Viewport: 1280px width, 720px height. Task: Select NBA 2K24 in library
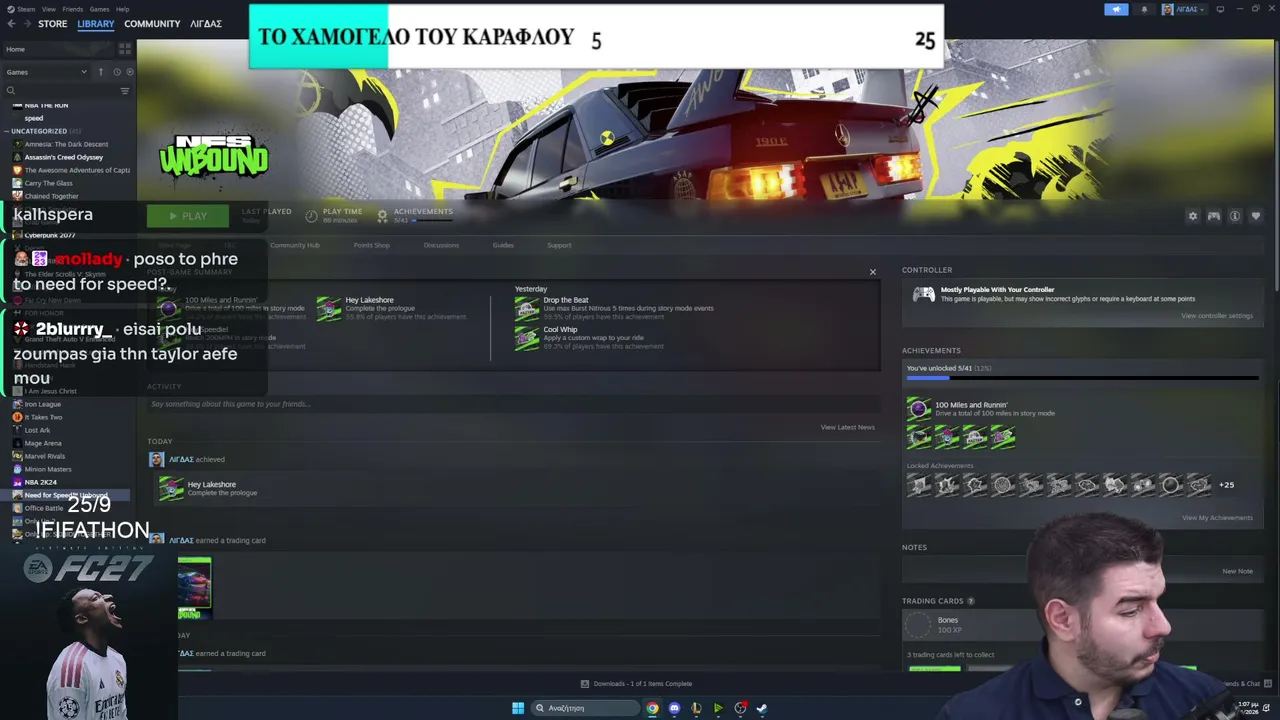[41, 482]
